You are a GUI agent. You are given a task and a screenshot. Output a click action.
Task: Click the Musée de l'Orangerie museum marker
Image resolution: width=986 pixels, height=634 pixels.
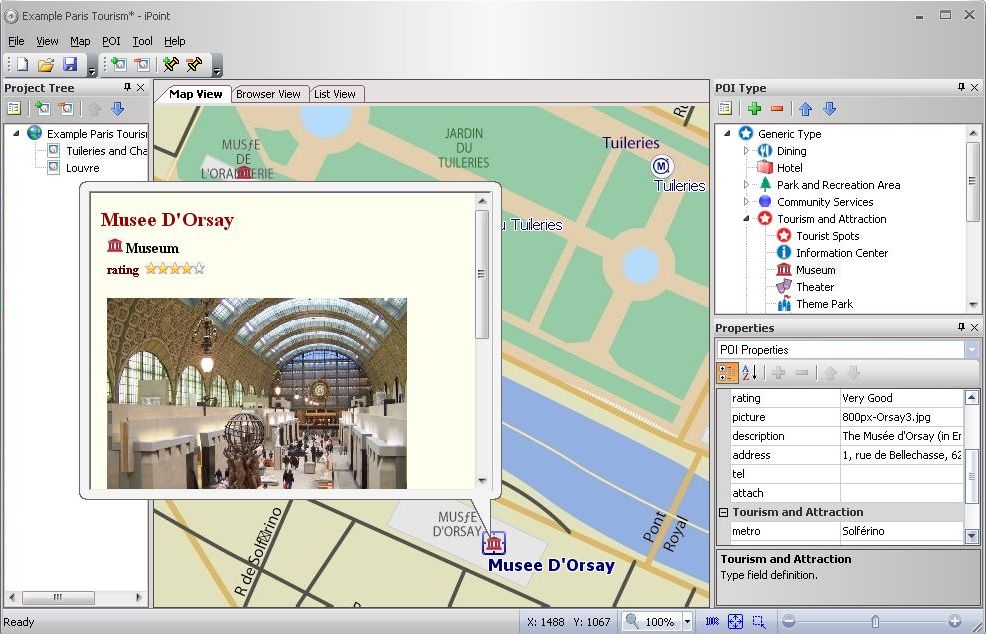click(x=244, y=172)
